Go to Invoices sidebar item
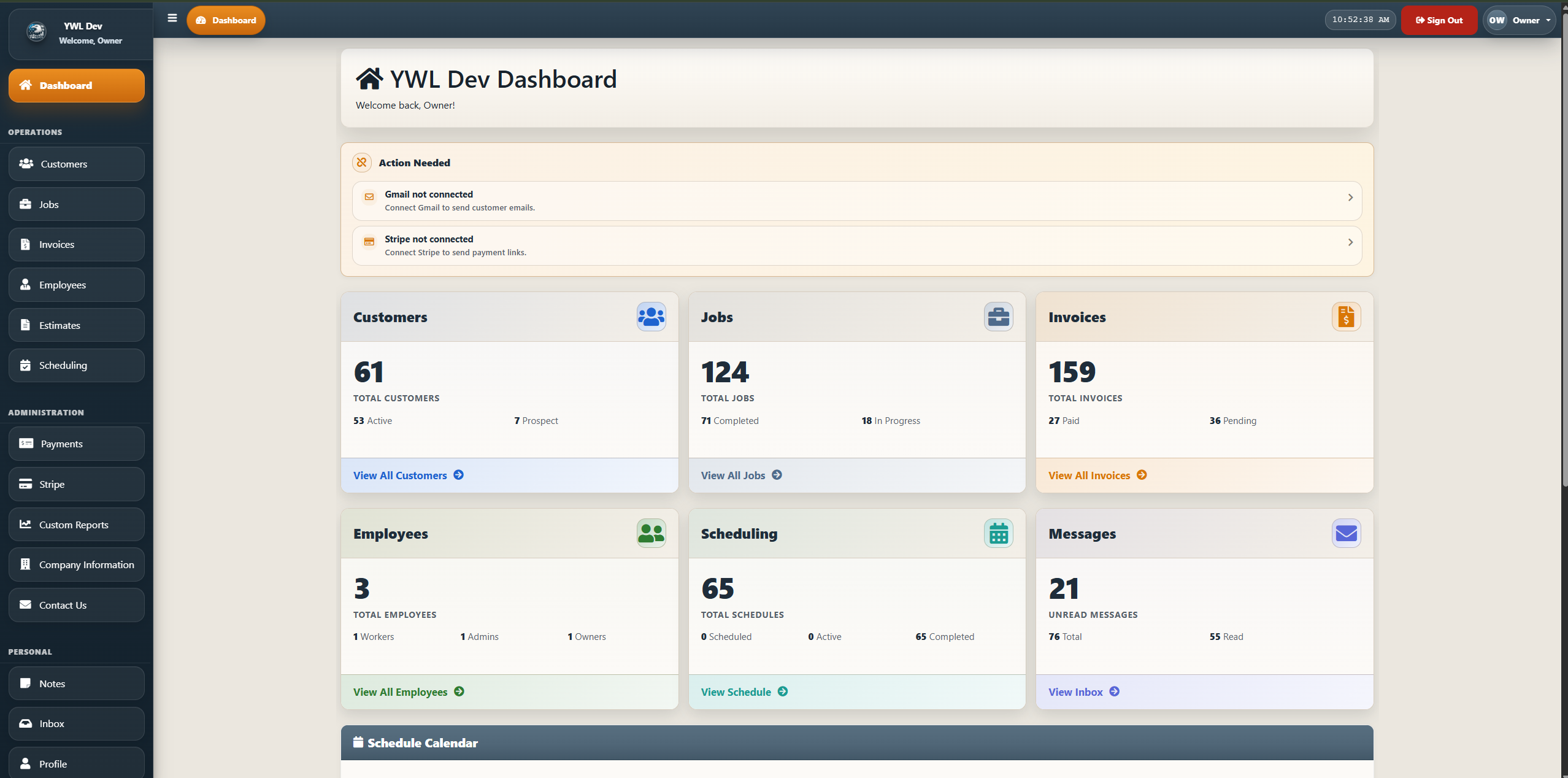The width and height of the screenshot is (1568, 778). 77,244
